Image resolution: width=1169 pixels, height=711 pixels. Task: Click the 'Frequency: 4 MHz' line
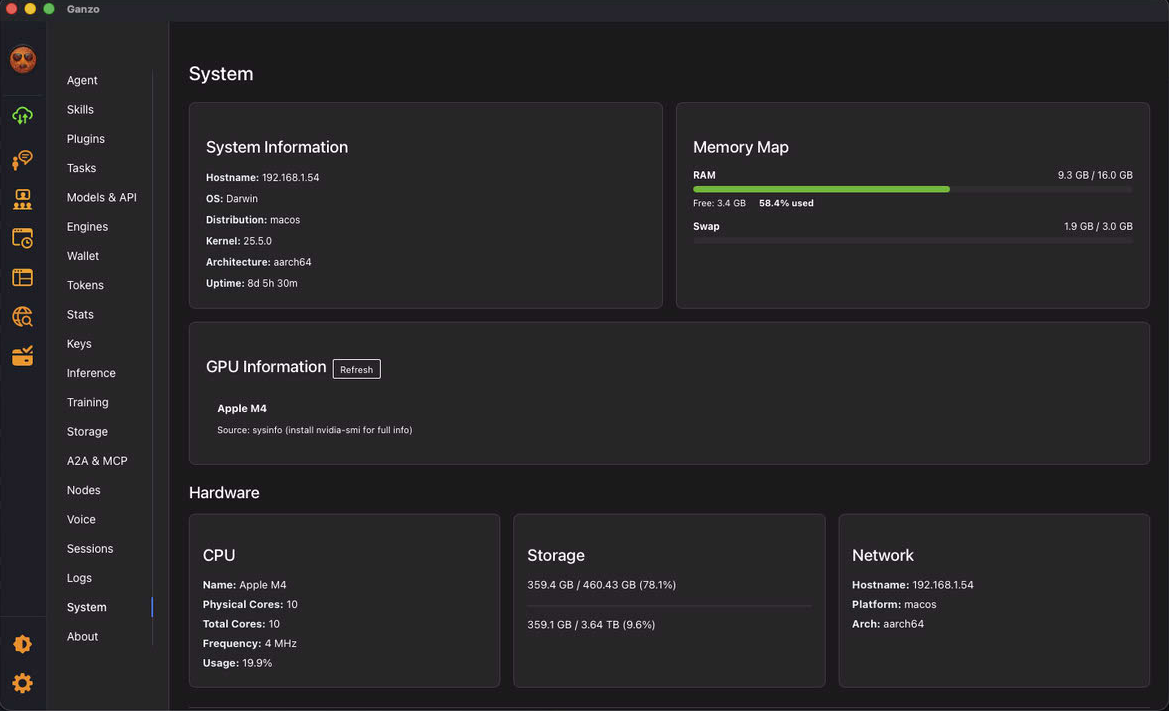pos(250,643)
